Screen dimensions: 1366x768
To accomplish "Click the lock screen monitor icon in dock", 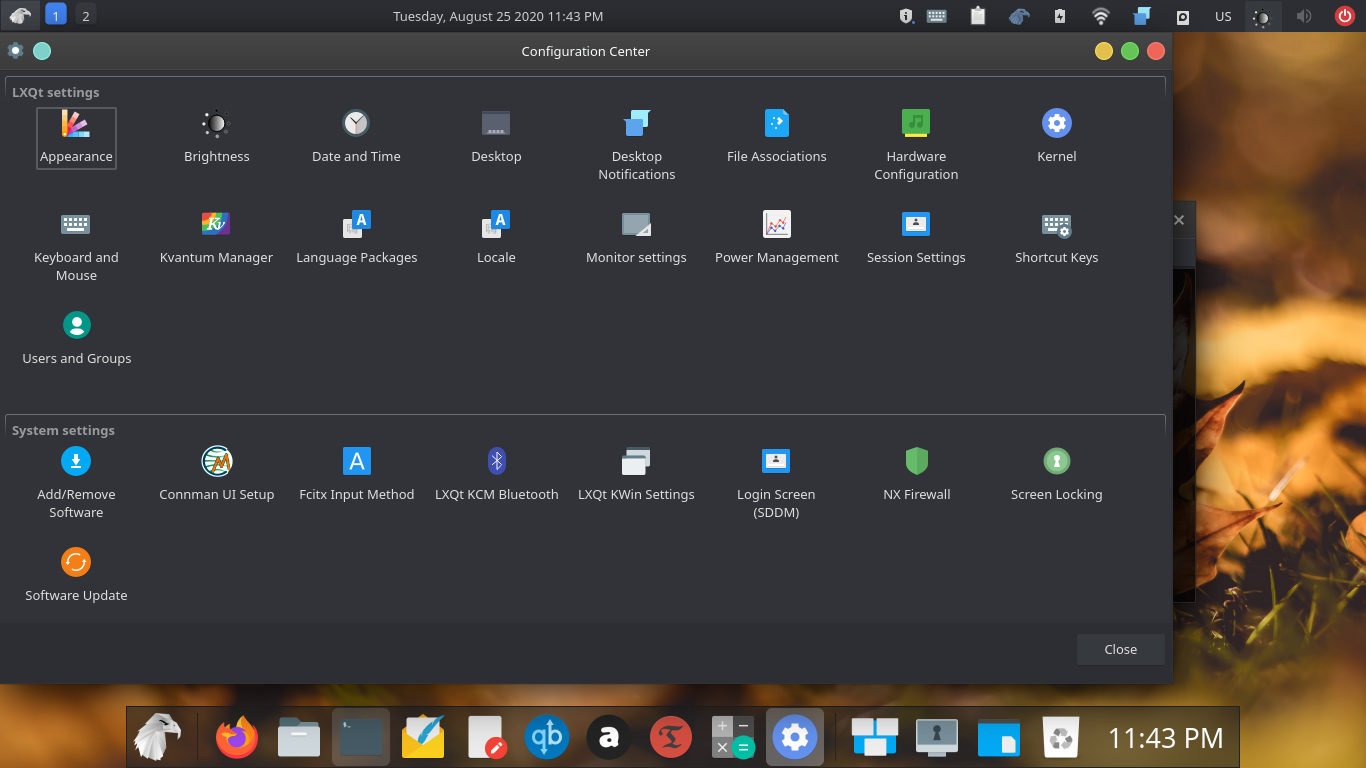I will click(937, 738).
